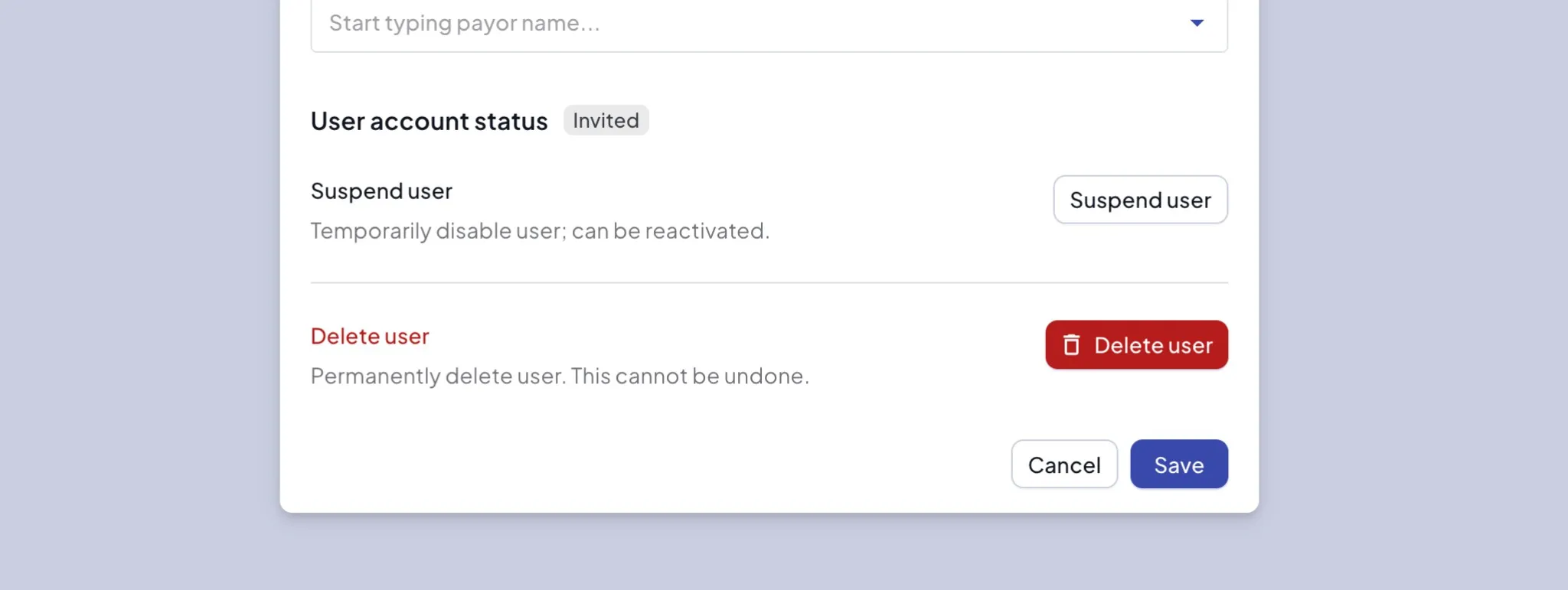This screenshot has height=590, width=1568.
Task: Select Cancel to discard changes
Action: [1064, 464]
